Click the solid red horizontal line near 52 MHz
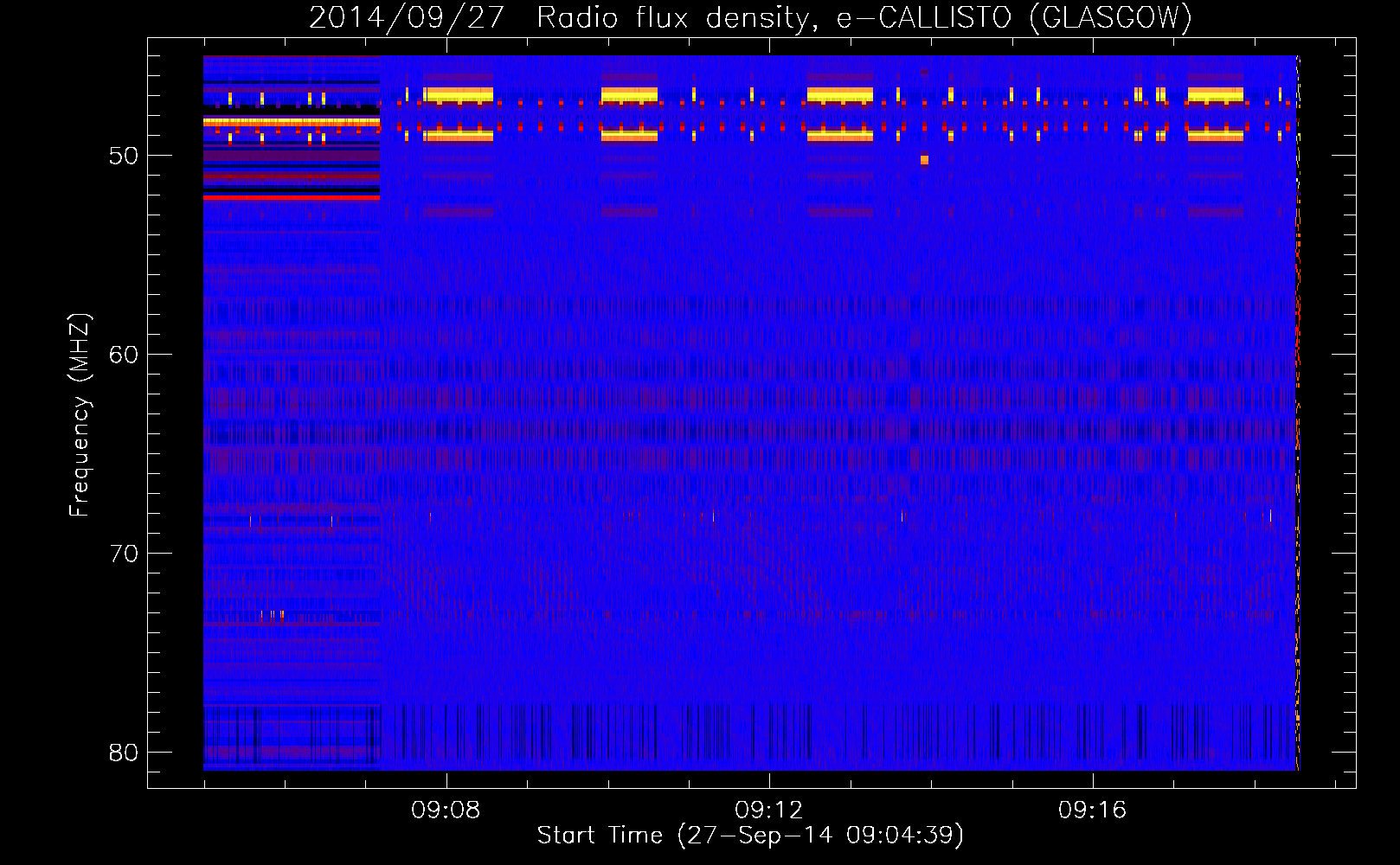The image size is (1400, 865). (x=292, y=197)
